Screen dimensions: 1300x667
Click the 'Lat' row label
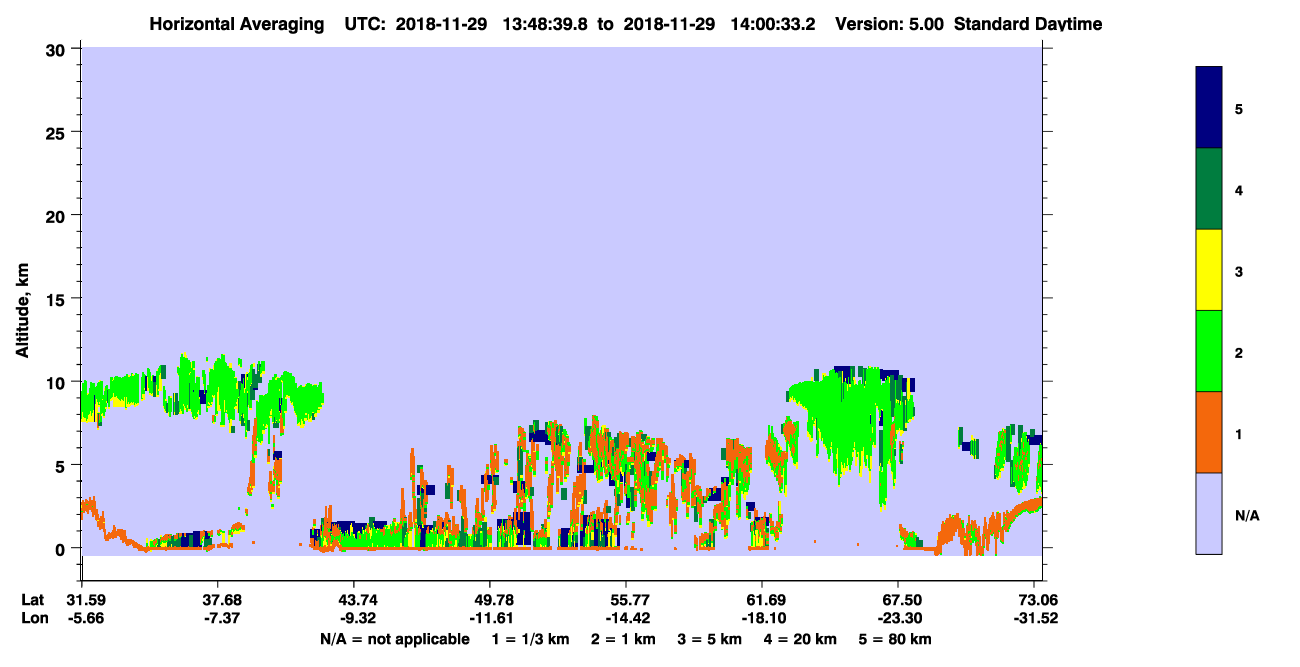pos(32,600)
